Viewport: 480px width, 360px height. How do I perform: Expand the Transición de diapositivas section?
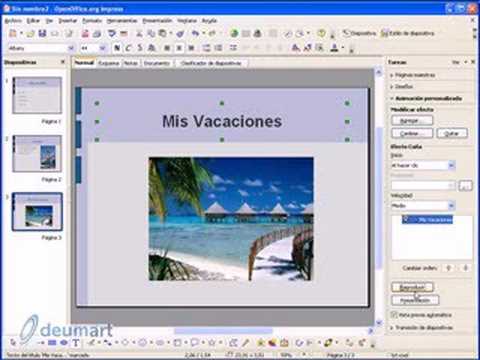coord(421,328)
